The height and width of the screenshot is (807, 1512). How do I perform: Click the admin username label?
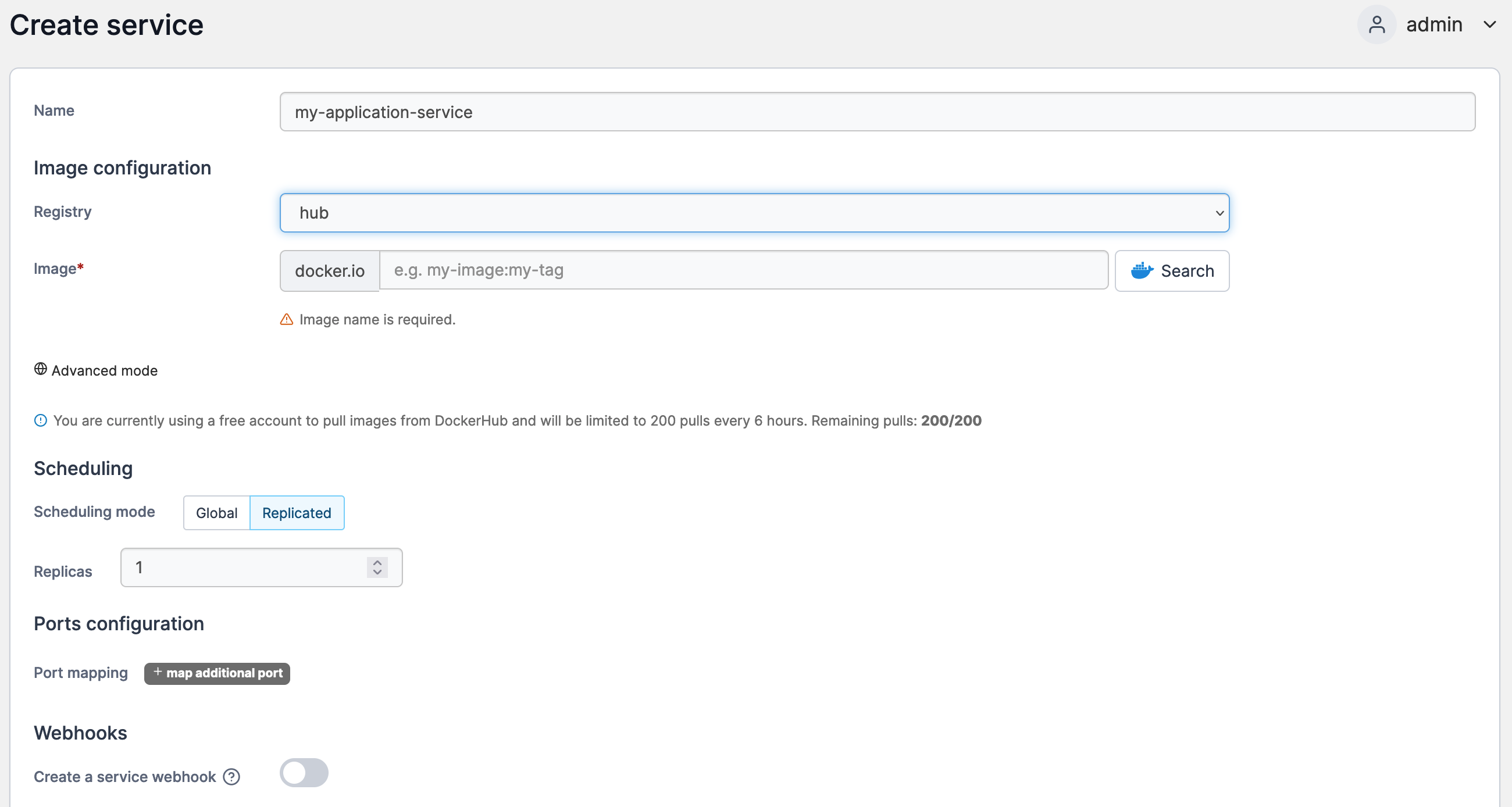(x=1434, y=24)
